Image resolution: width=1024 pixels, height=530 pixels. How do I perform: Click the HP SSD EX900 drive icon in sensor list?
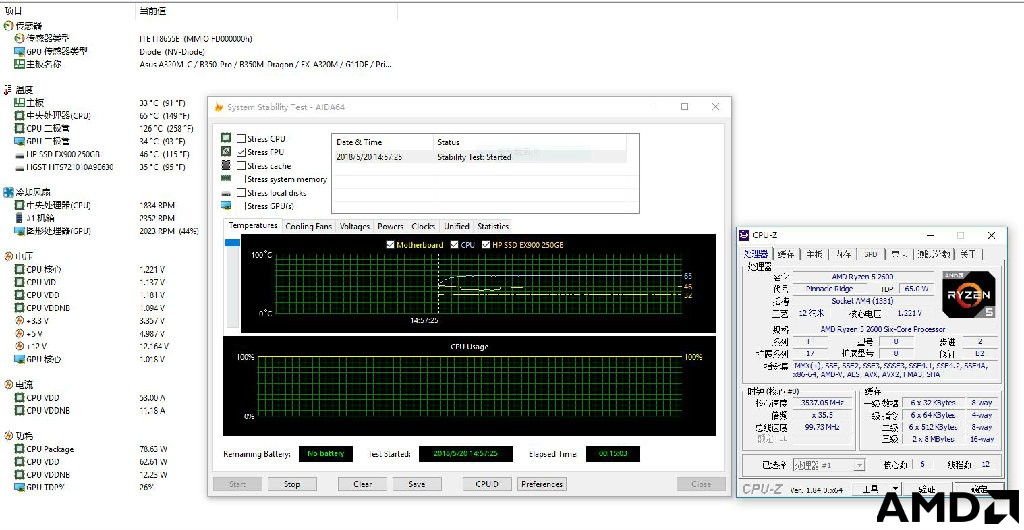(20, 155)
